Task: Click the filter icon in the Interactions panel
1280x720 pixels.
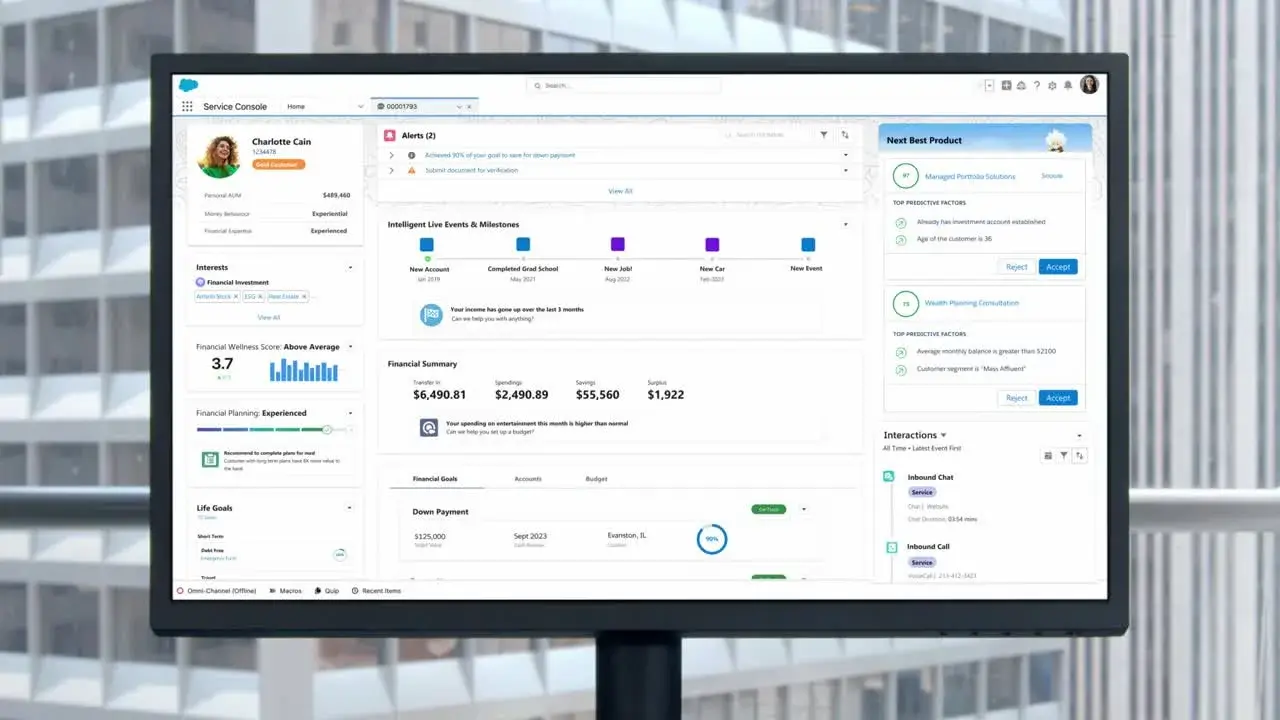Action: pyautogui.click(x=1061, y=455)
